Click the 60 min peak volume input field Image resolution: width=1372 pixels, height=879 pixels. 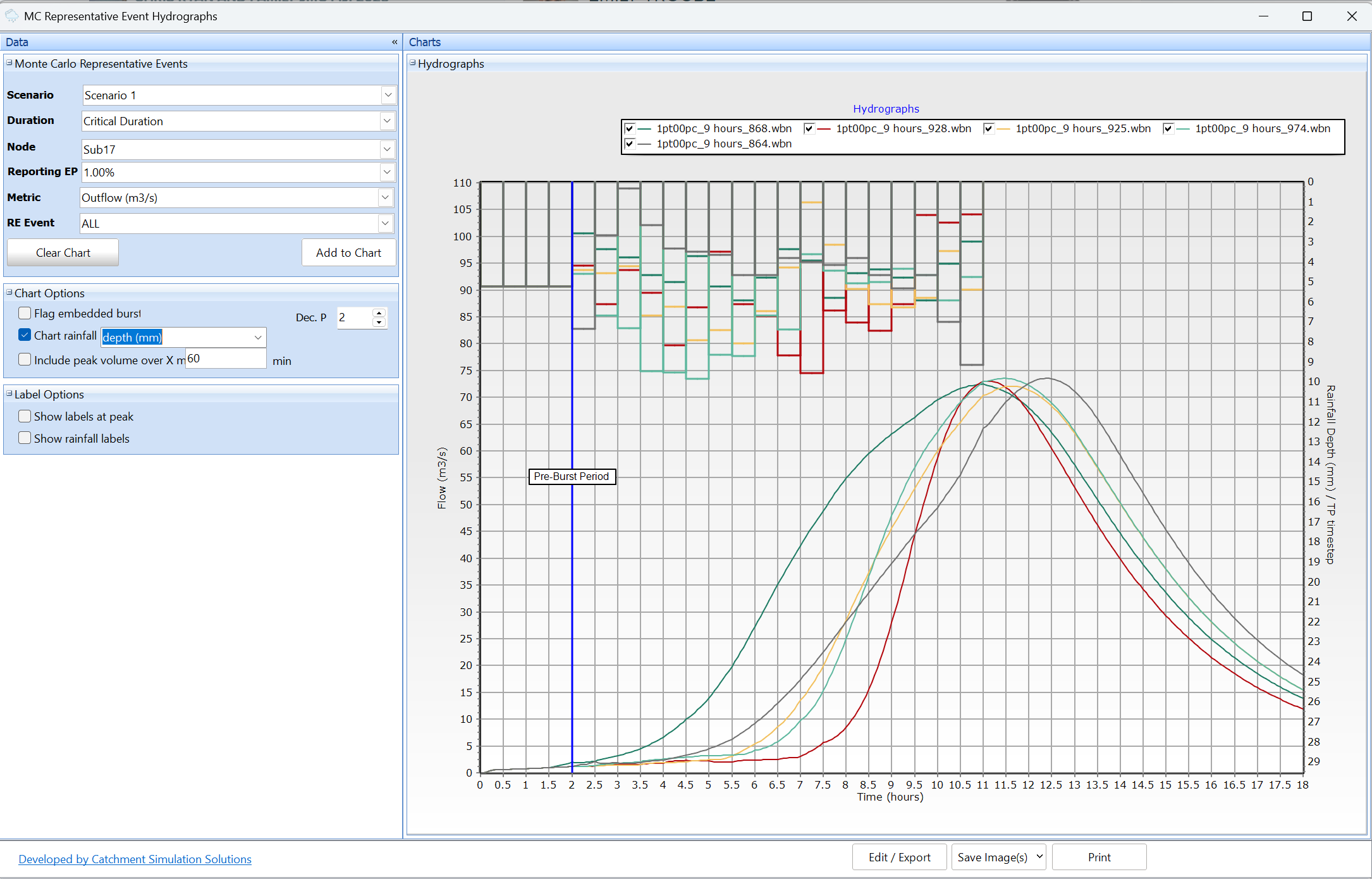(225, 358)
